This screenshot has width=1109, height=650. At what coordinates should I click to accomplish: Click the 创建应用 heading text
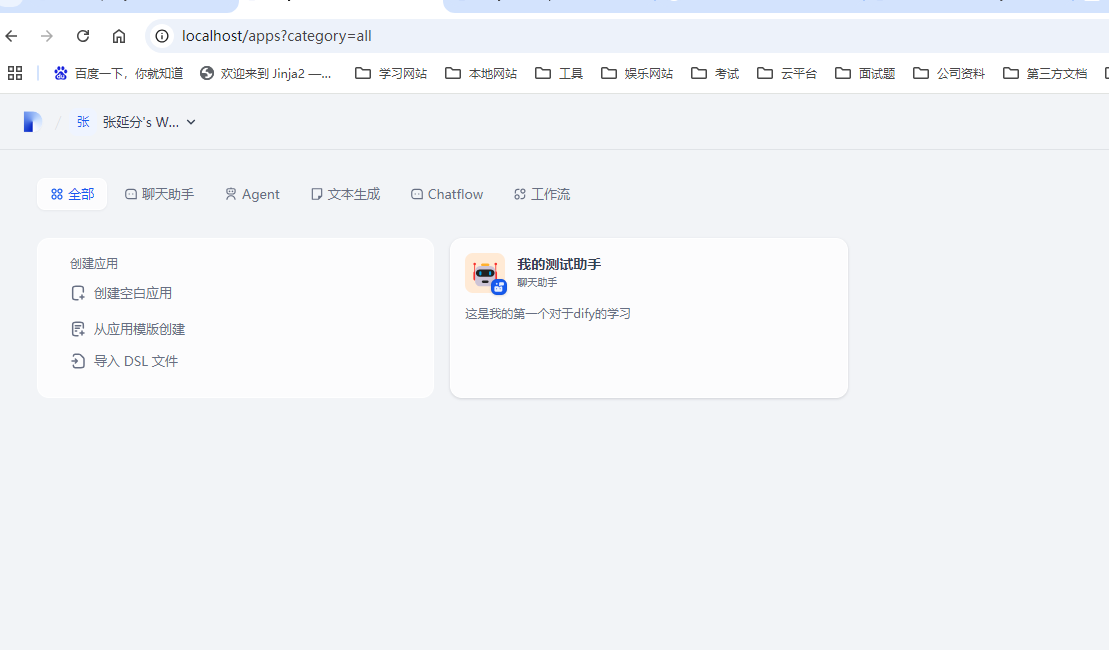coord(93,263)
